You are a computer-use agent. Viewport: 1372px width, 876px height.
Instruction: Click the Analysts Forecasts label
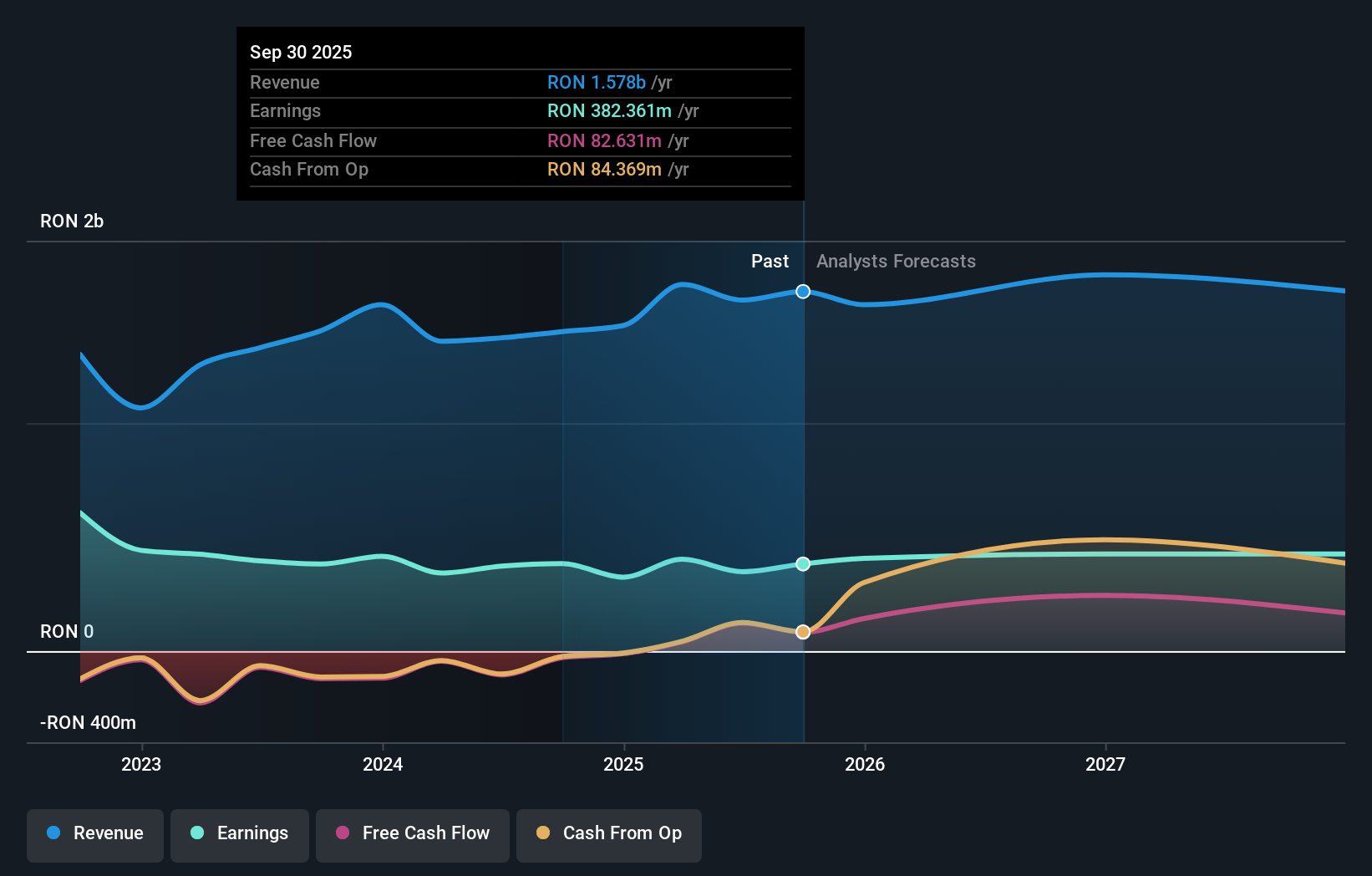tap(896, 261)
